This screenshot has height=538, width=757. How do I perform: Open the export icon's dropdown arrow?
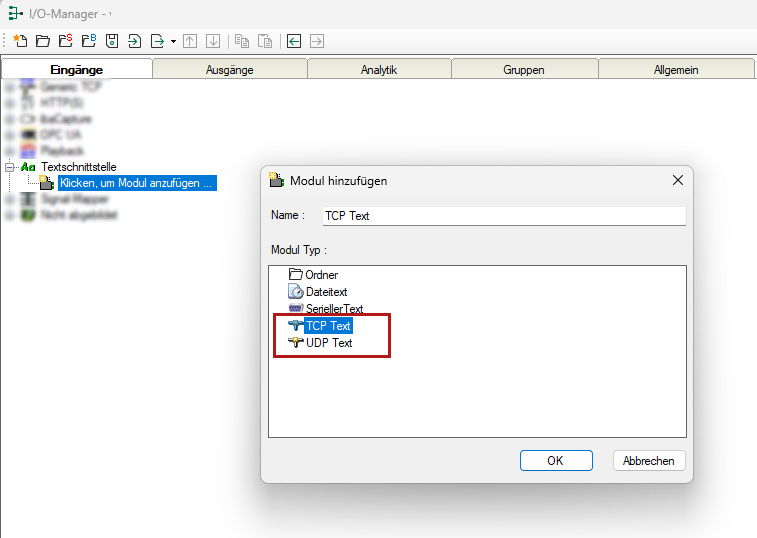[173, 42]
